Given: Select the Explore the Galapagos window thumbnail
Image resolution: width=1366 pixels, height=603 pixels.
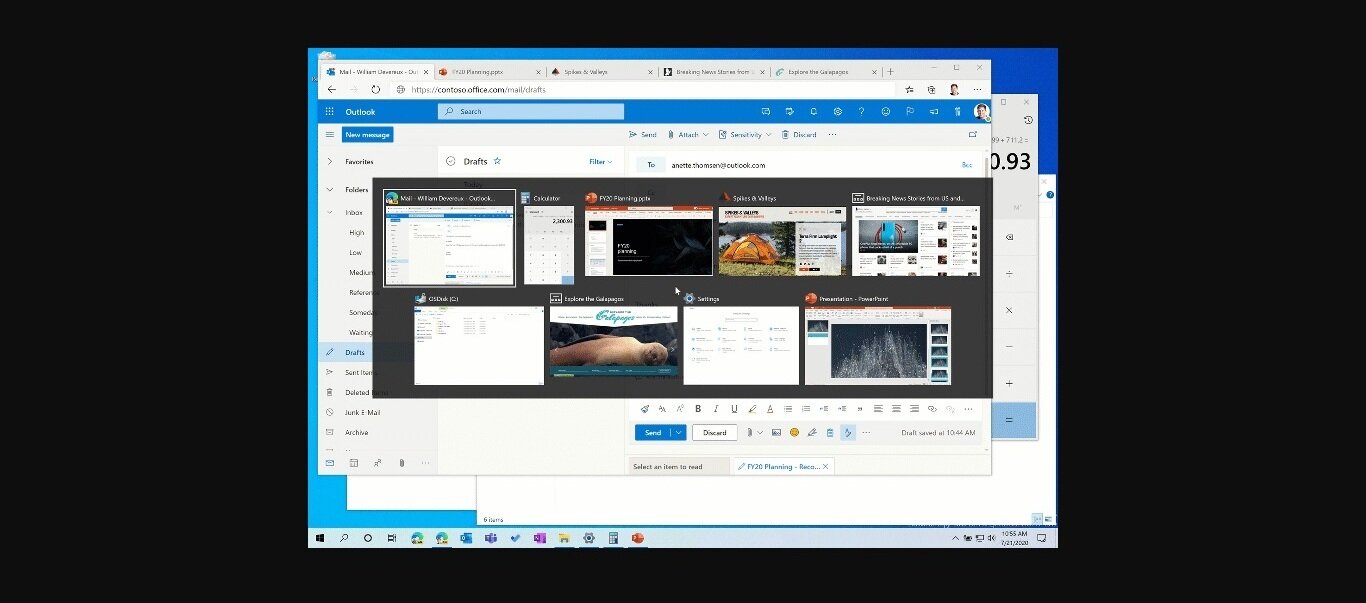Looking at the screenshot, I should 613,344.
